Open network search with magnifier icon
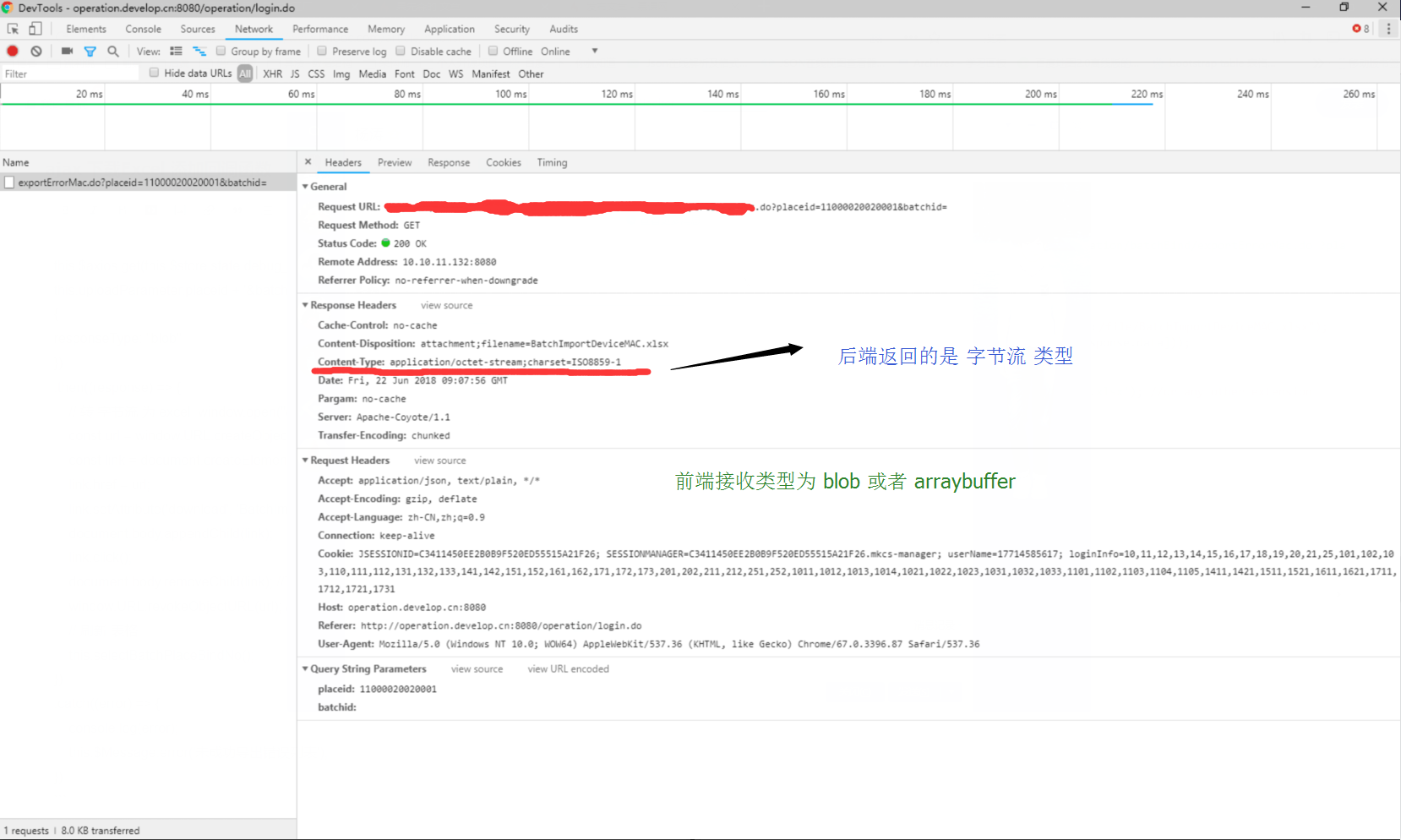The width and height of the screenshot is (1401, 840). click(113, 52)
